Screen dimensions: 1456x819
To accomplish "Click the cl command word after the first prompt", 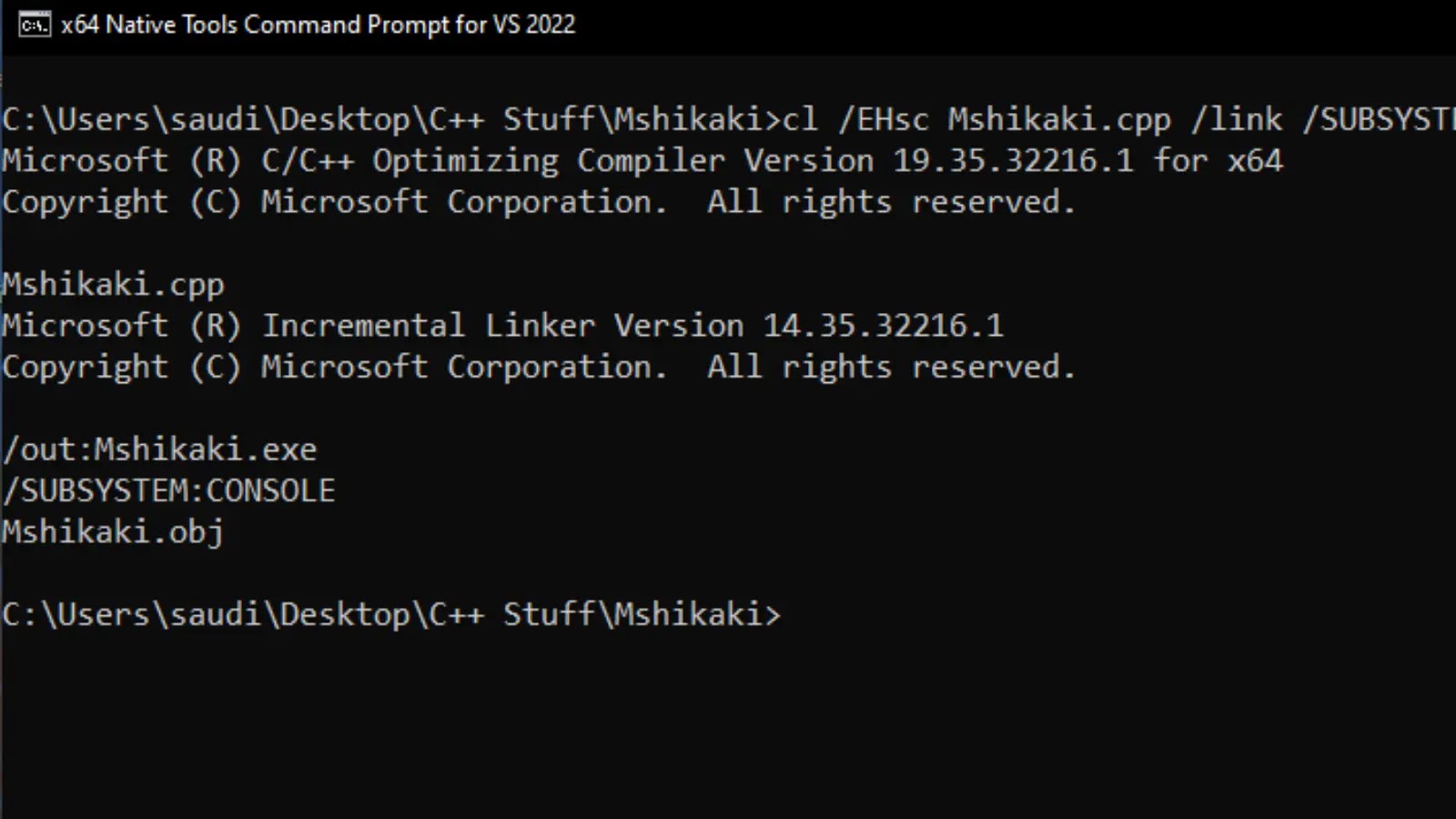I will point(800,120).
